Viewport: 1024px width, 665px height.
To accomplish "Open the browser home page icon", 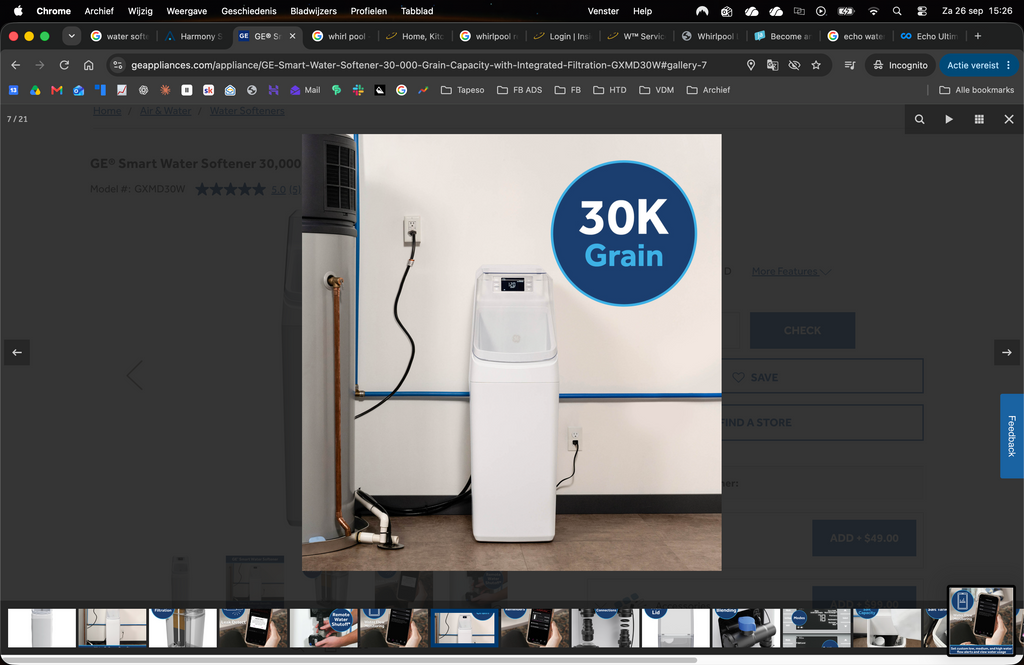I will (89, 65).
